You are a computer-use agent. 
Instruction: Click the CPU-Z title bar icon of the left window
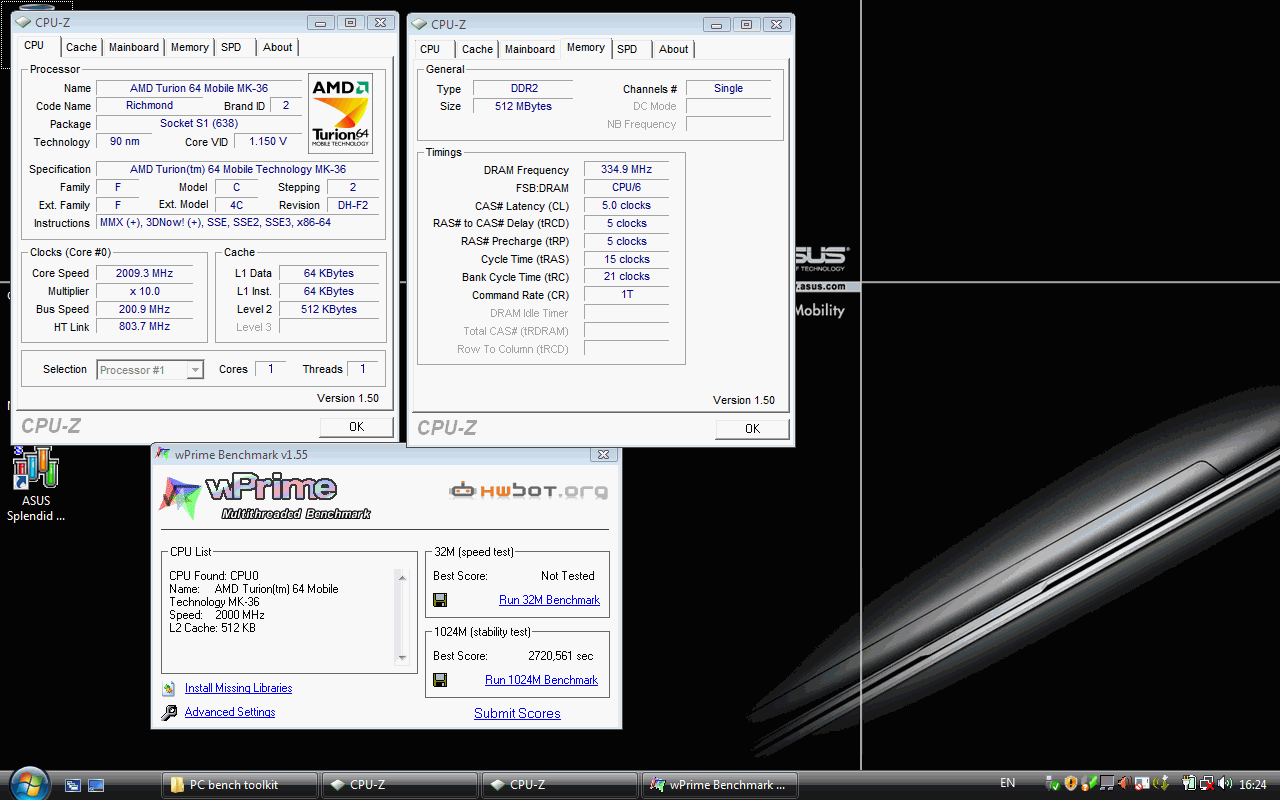[x=23, y=22]
